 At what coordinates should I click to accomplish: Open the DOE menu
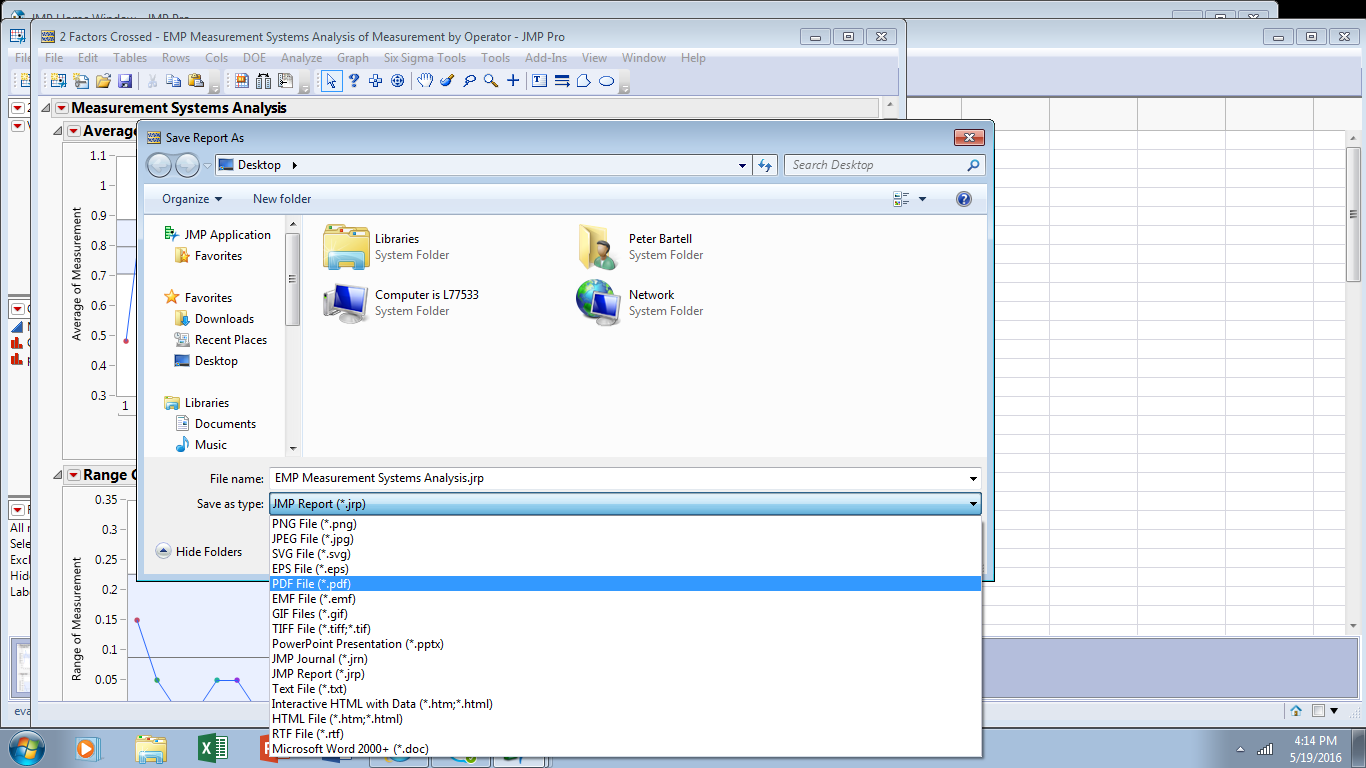click(254, 57)
